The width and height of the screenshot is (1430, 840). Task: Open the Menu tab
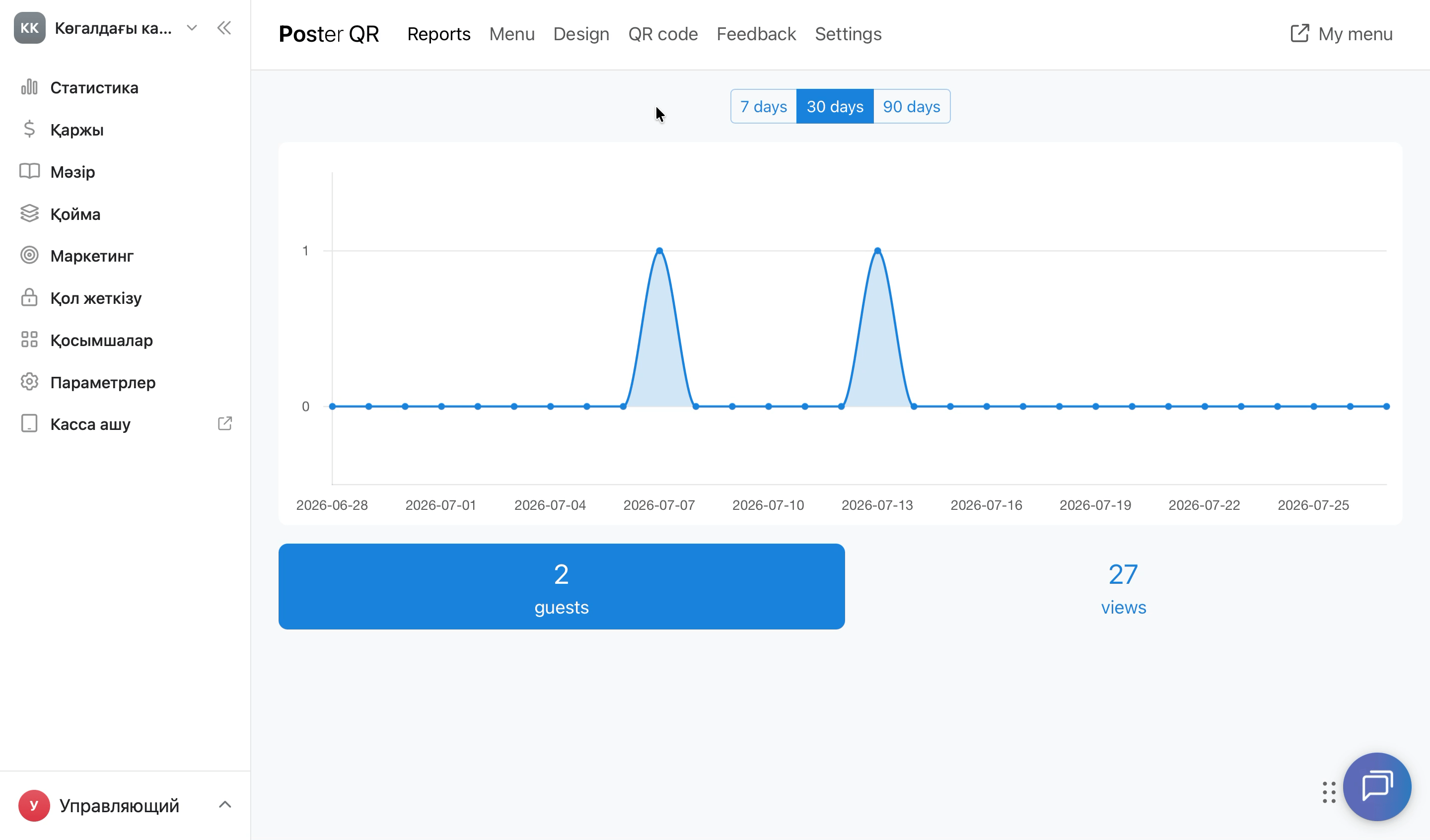tap(512, 34)
